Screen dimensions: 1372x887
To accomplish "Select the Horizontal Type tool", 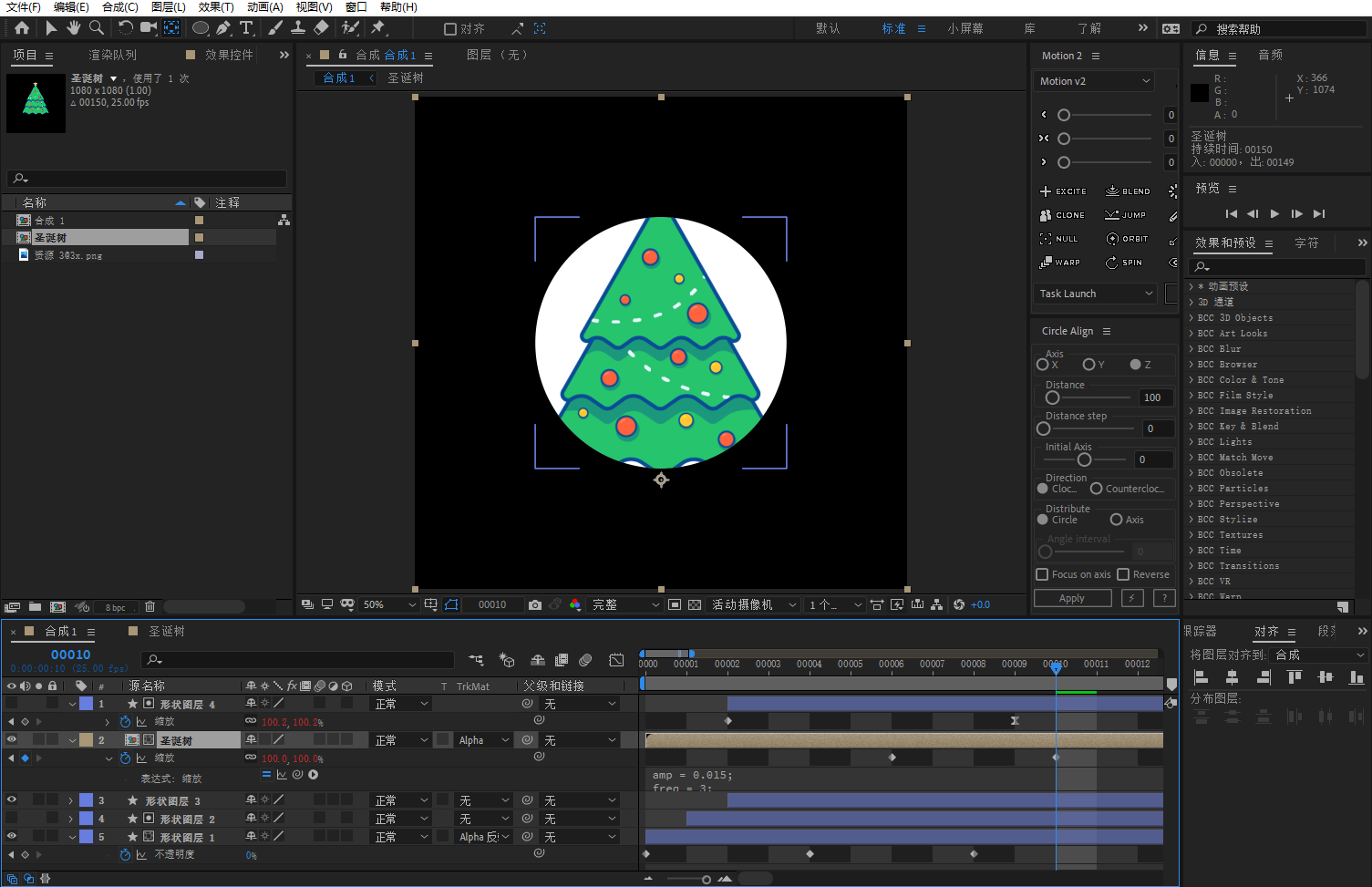I will coord(246,28).
